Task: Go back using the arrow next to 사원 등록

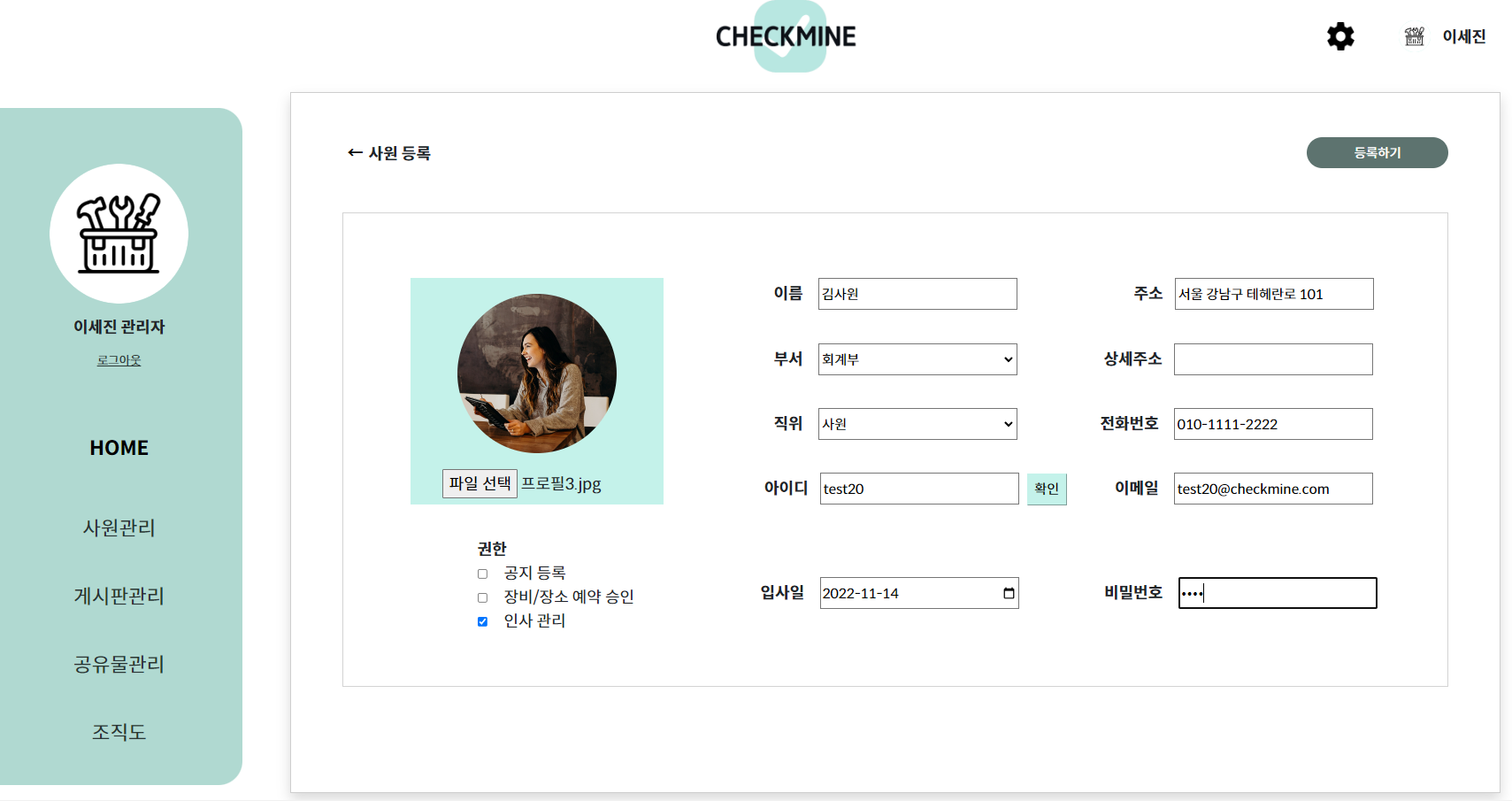Action: click(x=353, y=152)
